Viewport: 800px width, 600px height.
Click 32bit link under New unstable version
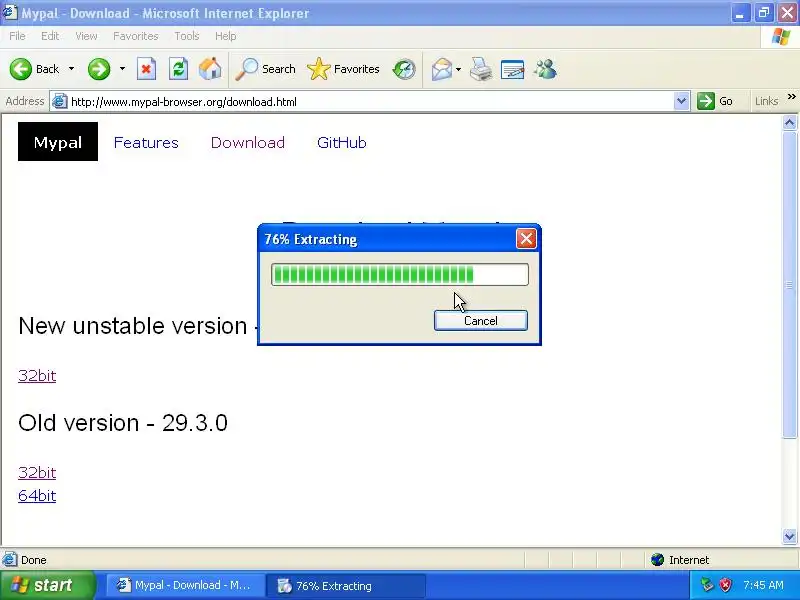(x=37, y=376)
